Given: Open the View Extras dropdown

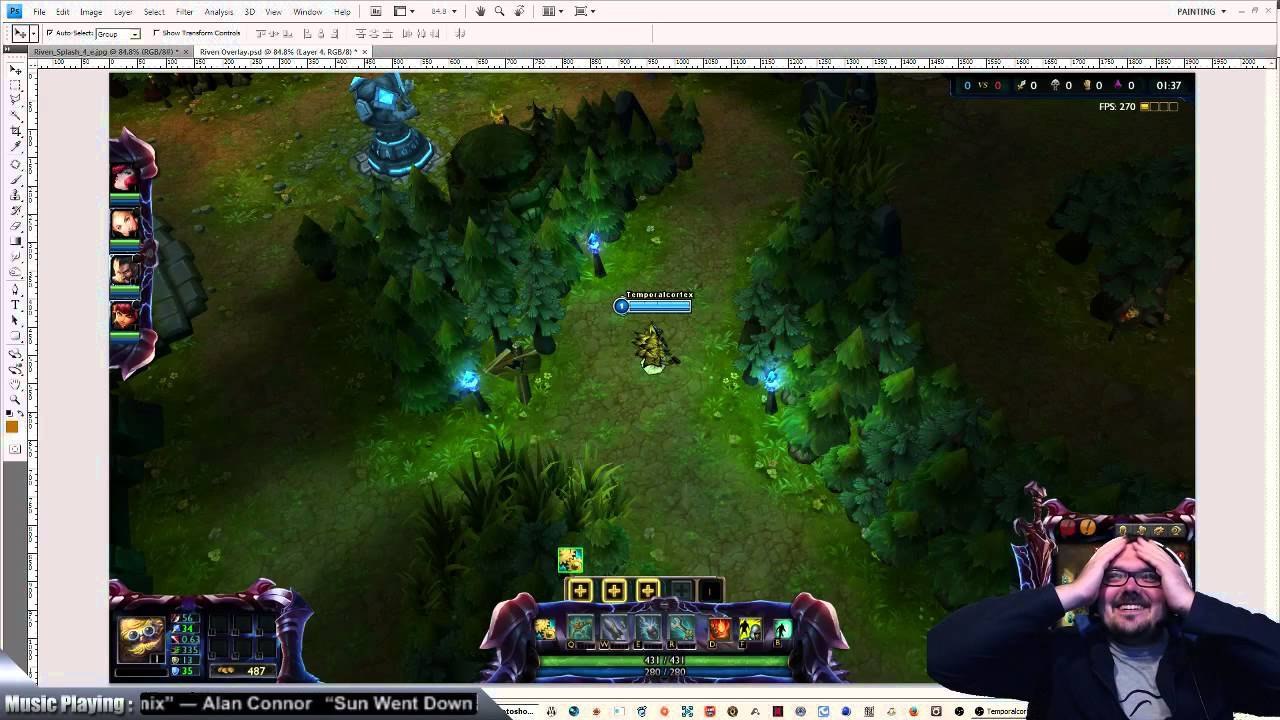Looking at the screenshot, I should (x=404, y=11).
